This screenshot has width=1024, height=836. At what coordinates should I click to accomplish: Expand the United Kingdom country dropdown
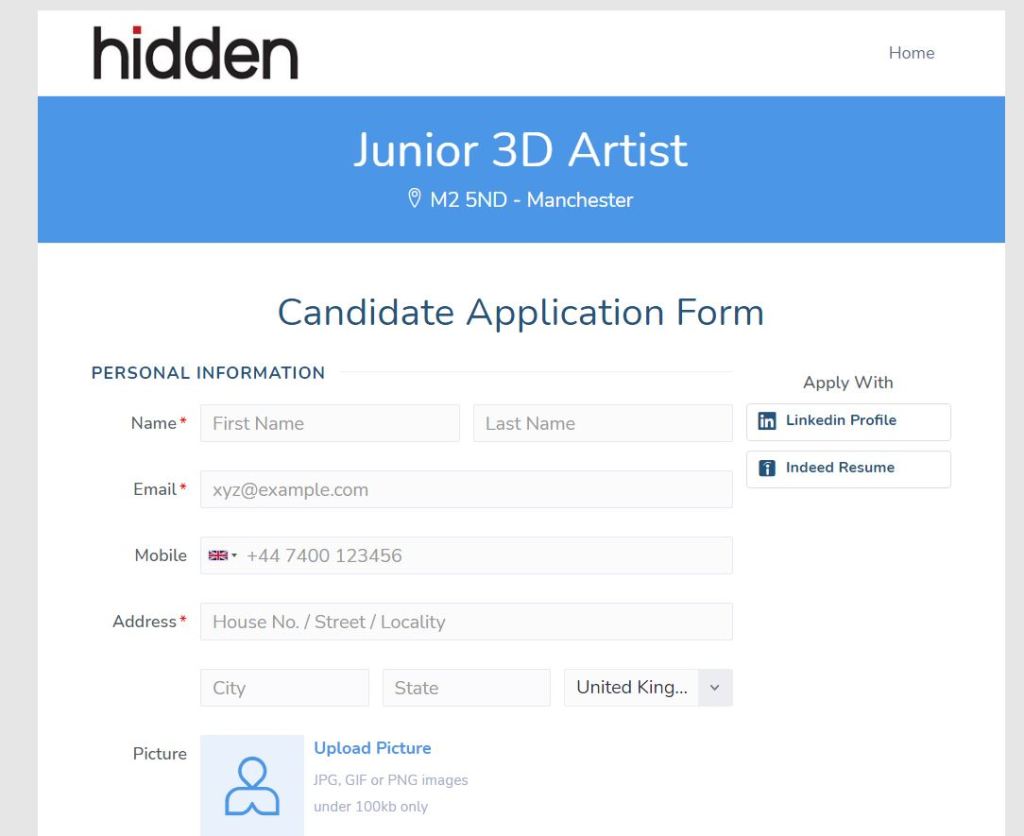pyautogui.click(x=714, y=688)
